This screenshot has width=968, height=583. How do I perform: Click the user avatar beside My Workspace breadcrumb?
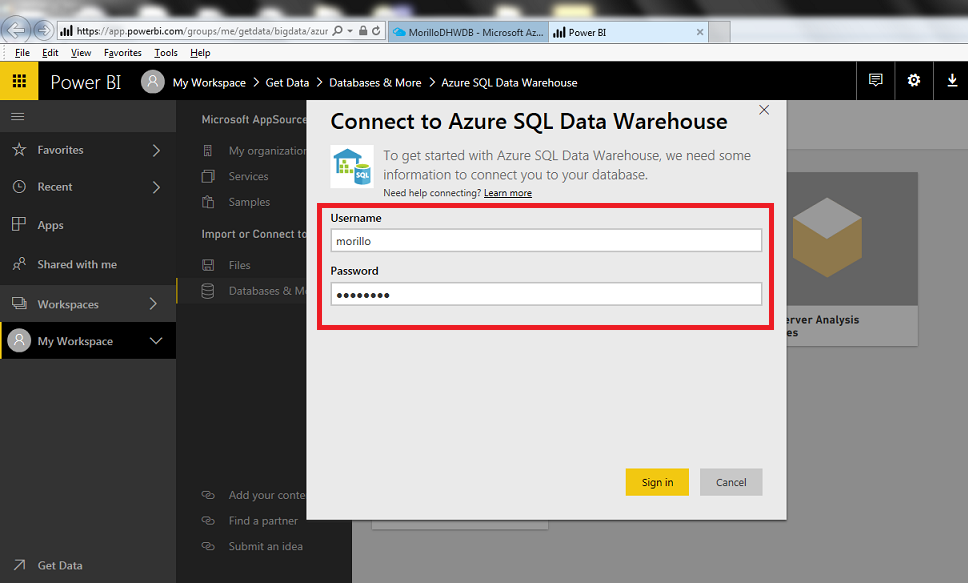[x=152, y=82]
